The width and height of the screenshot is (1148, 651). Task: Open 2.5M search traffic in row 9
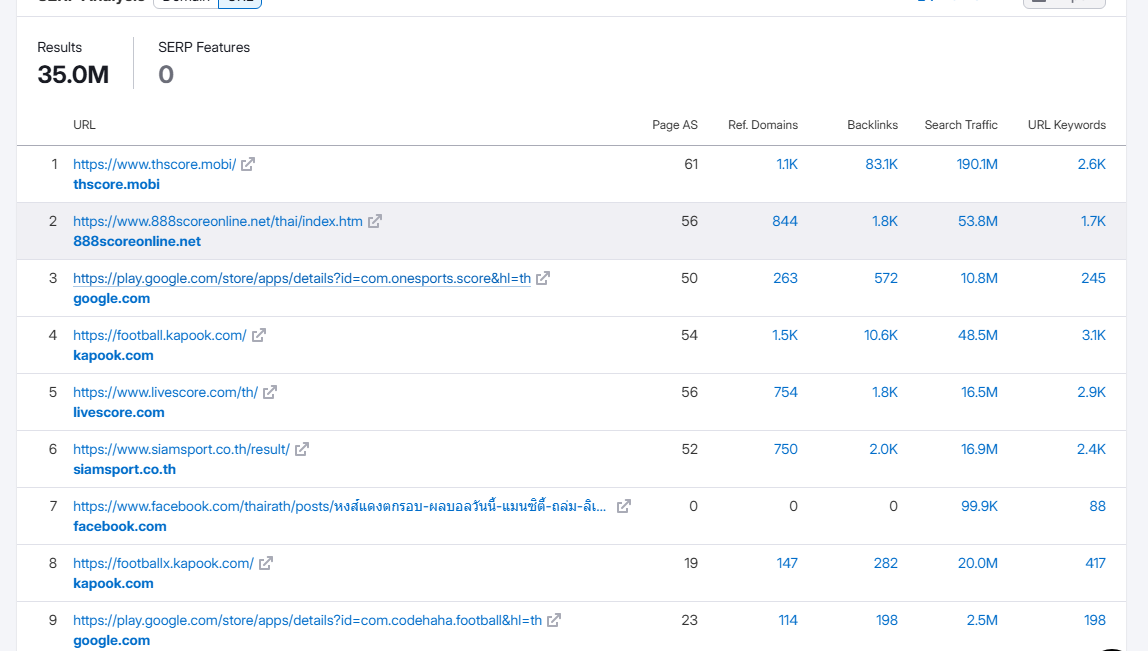tap(982, 620)
